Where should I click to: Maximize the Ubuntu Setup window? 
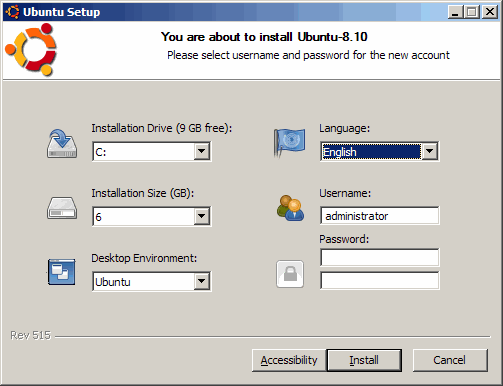472,12
